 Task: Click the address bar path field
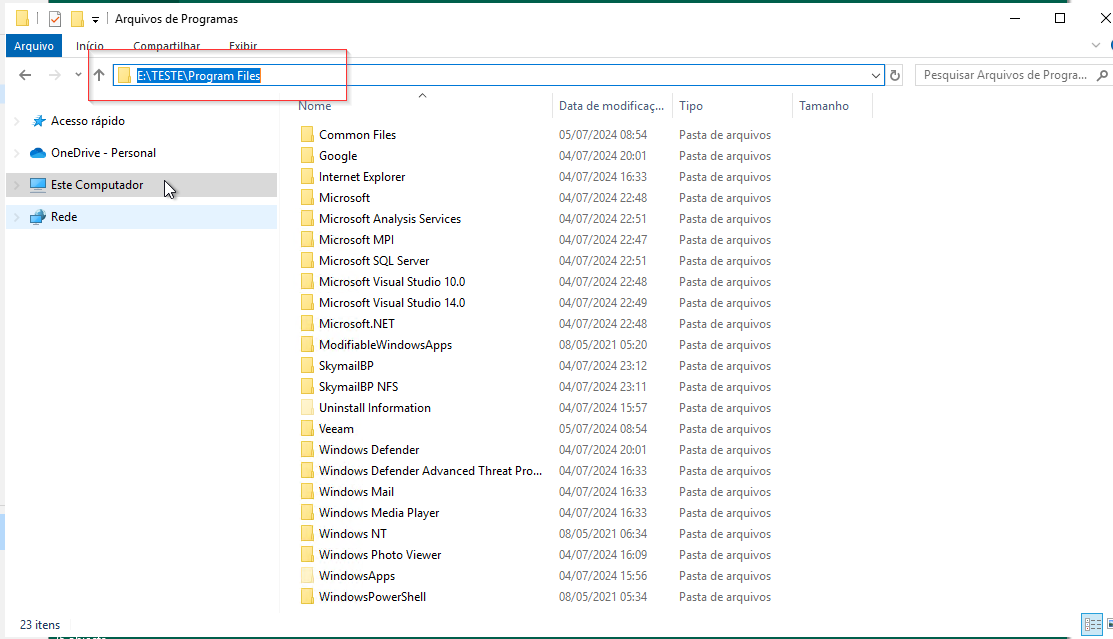point(498,75)
